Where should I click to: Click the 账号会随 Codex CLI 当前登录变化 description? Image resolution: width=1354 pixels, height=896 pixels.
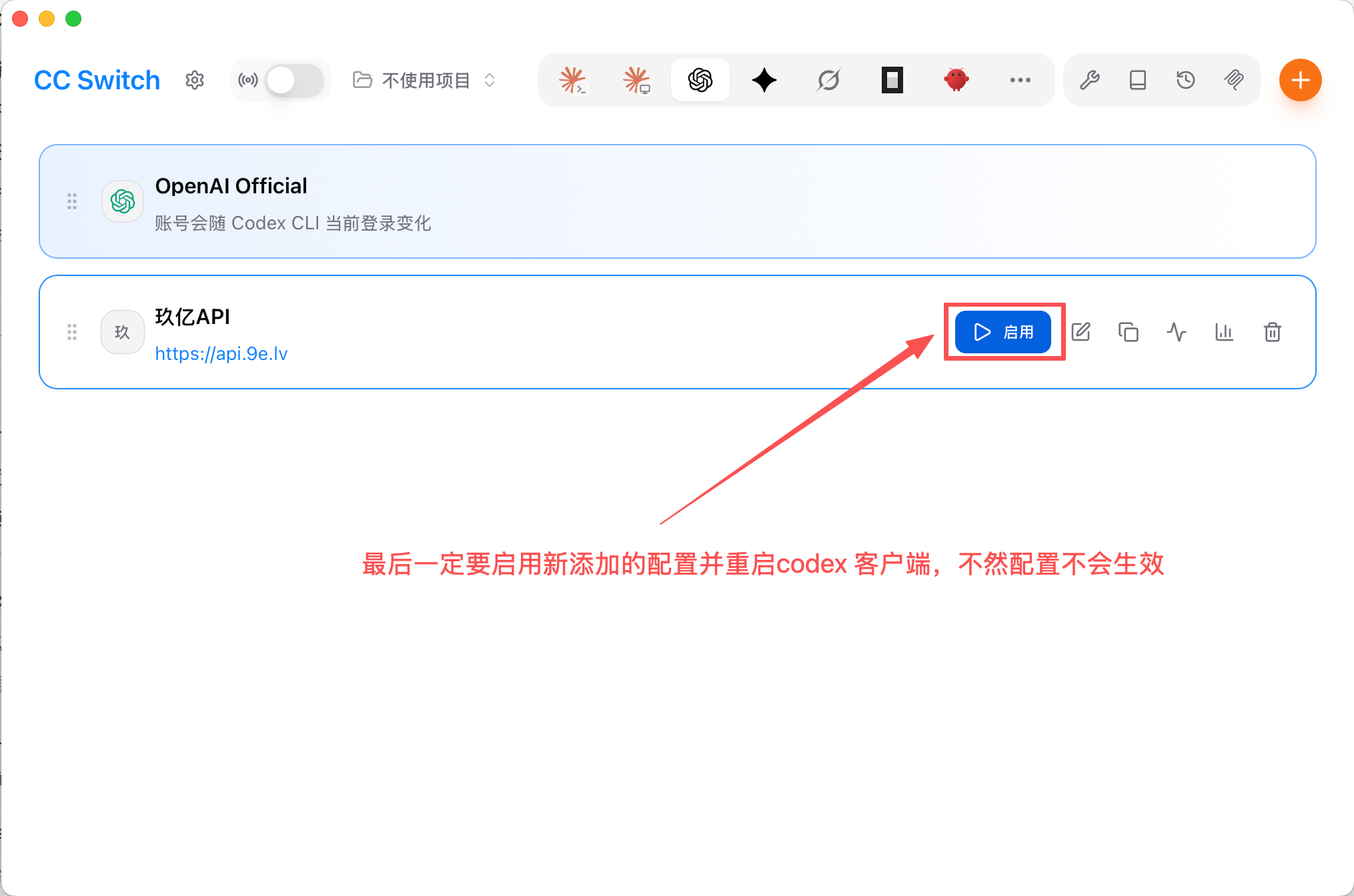293,223
